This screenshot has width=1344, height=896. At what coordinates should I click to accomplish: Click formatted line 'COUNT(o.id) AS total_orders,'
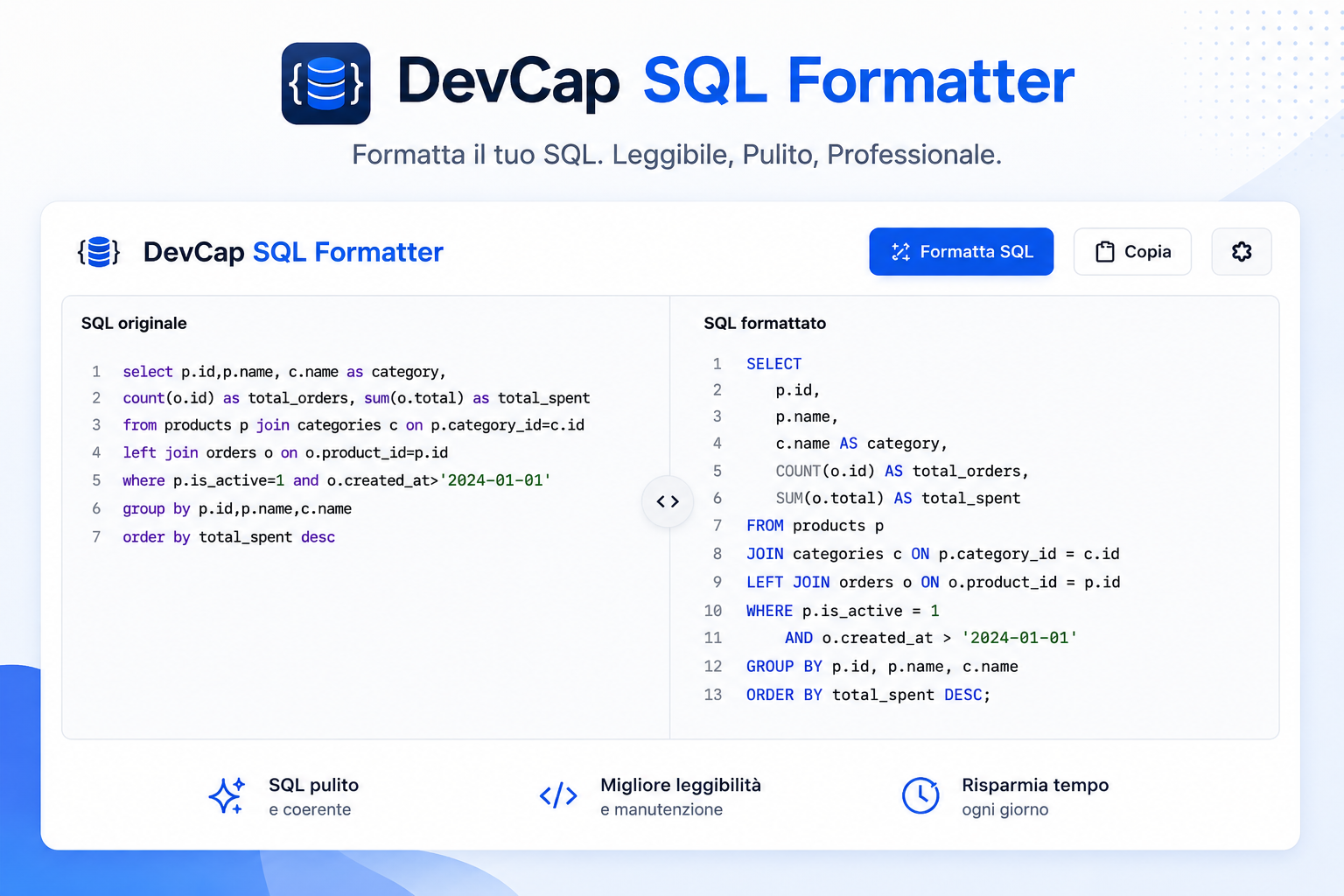[902, 471]
